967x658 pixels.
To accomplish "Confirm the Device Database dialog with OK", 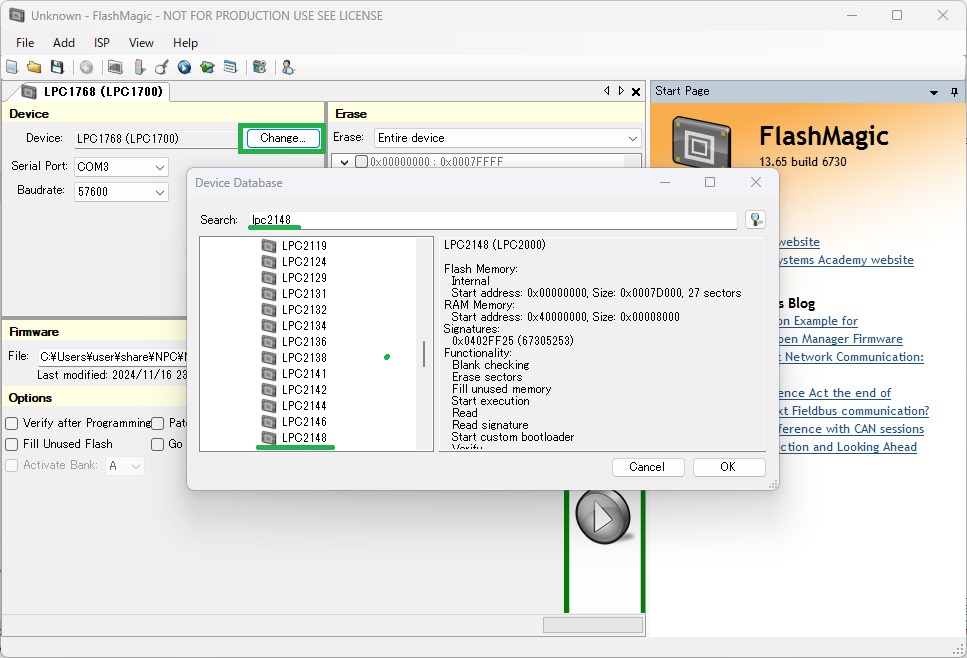I will [728, 467].
